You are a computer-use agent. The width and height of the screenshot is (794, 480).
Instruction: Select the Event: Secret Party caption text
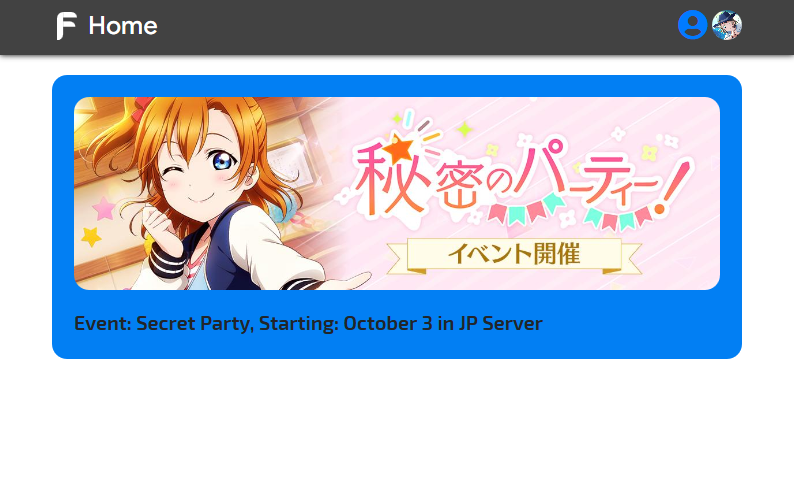(x=308, y=323)
